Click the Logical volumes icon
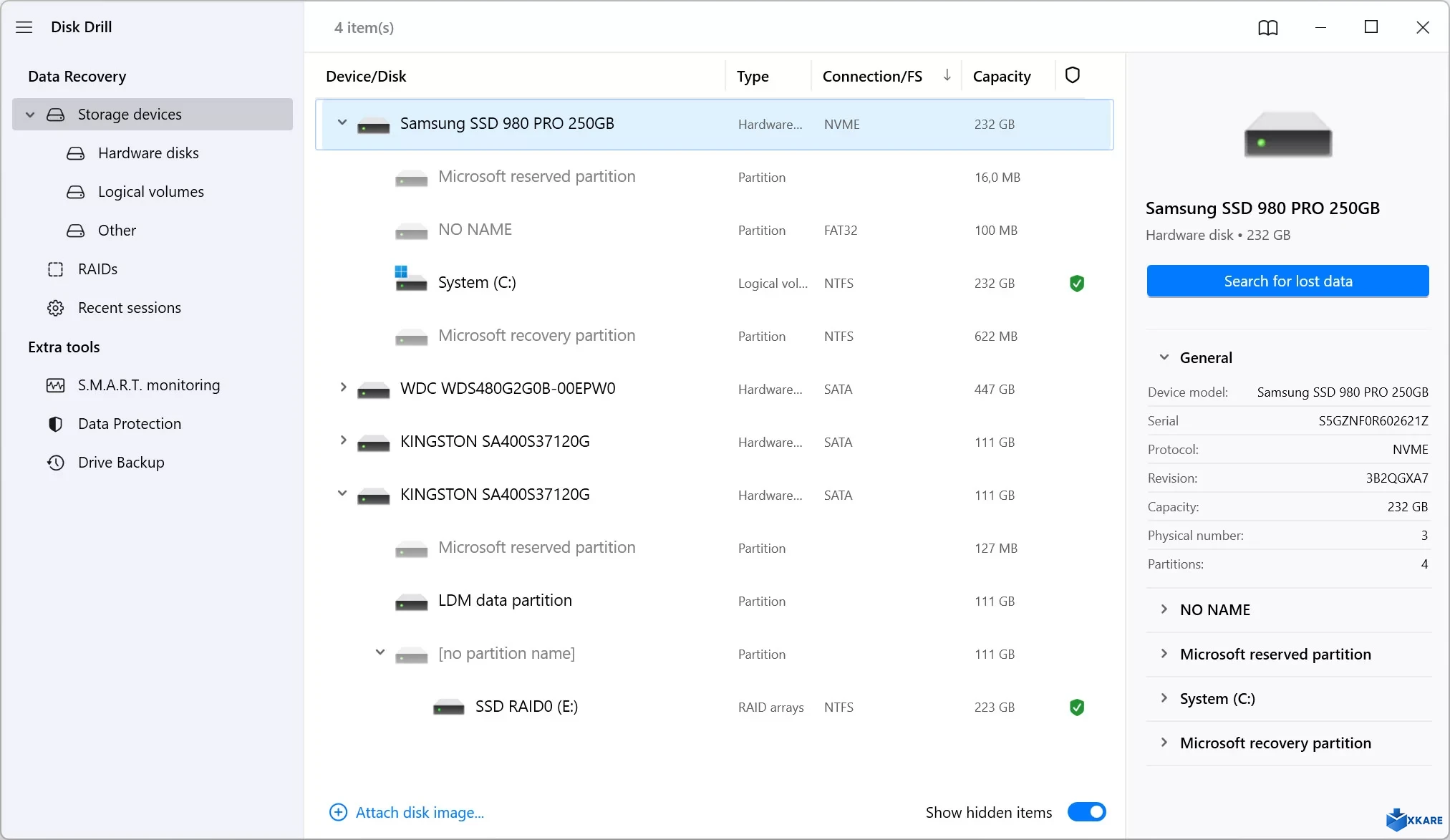Screen dimensions: 1450x840 coord(76,192)
